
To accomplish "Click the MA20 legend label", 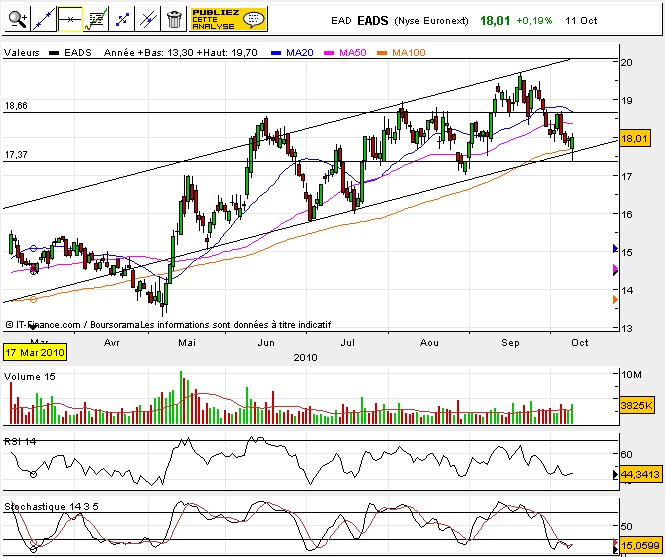I will pyautogui.click(x=300, y=53).
